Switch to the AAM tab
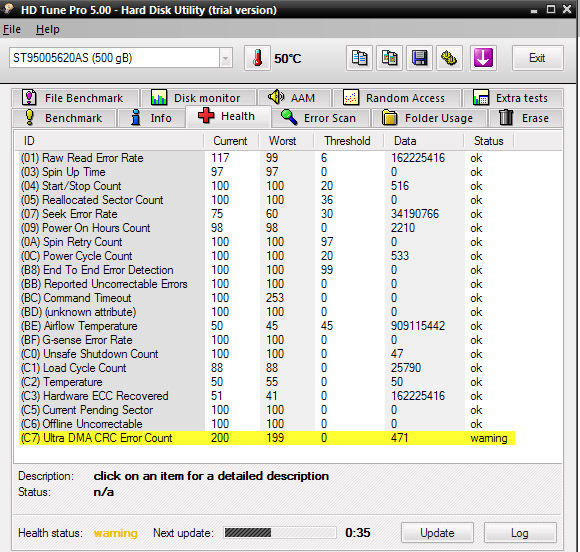 pyautogui.click(x=294, y=98)
